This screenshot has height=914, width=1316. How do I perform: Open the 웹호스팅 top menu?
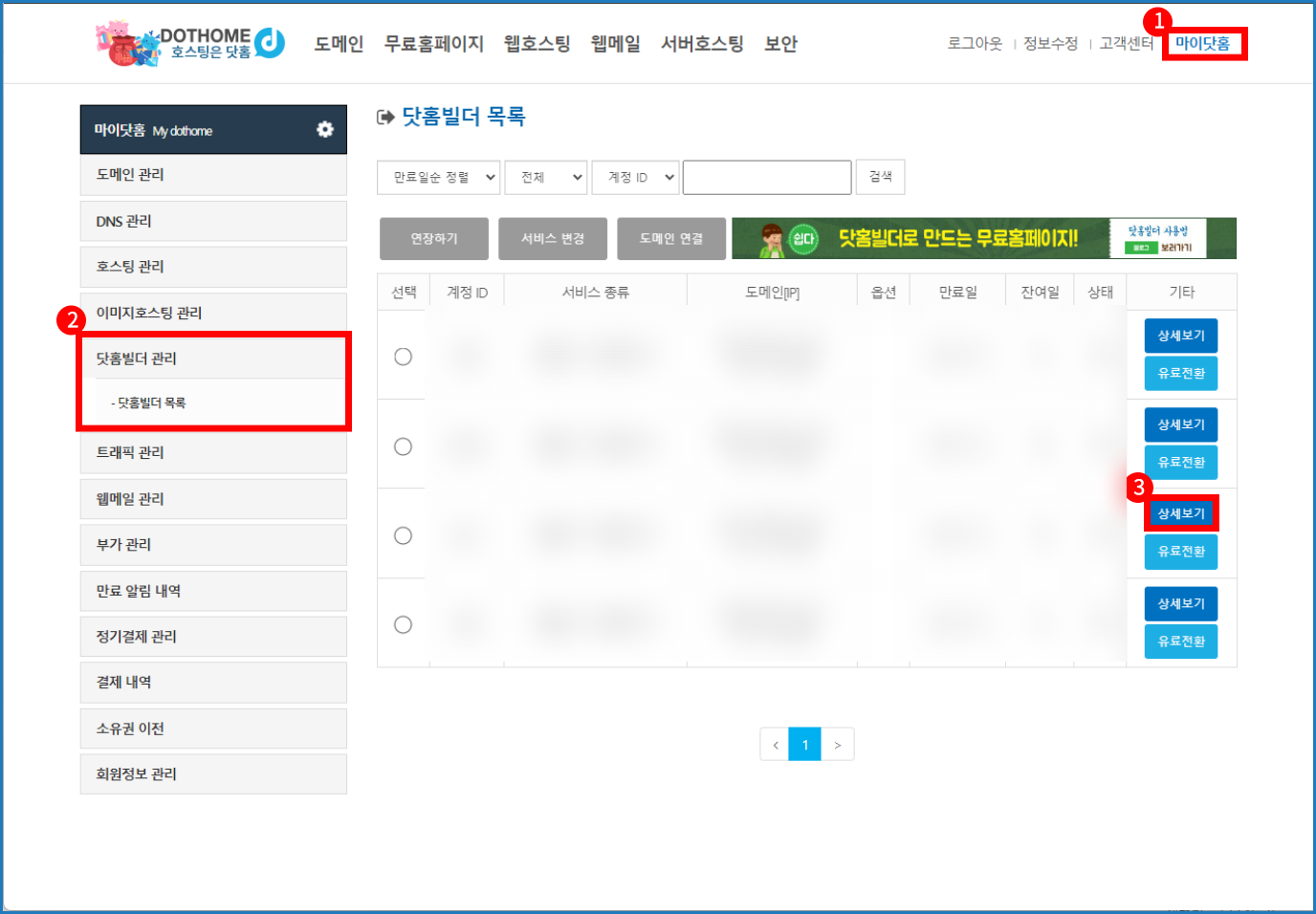coord(537,44)
